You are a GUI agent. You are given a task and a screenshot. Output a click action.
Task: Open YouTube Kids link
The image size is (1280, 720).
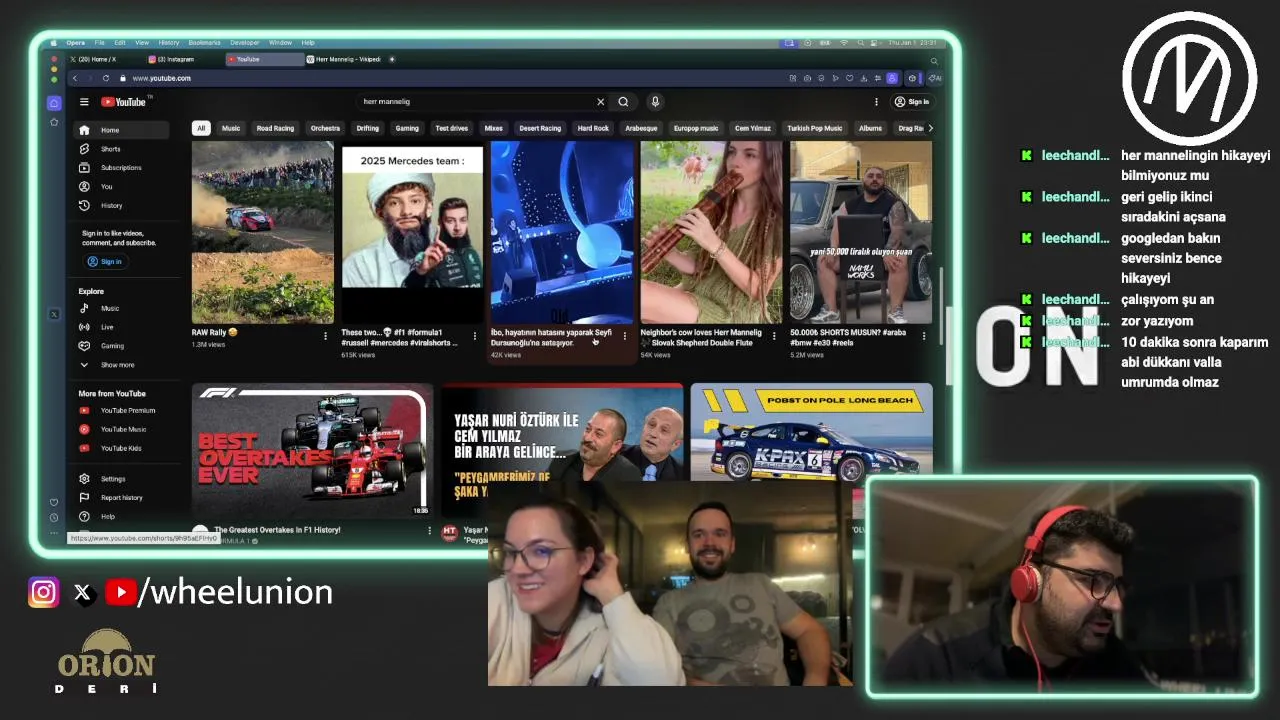coord(120,449)
